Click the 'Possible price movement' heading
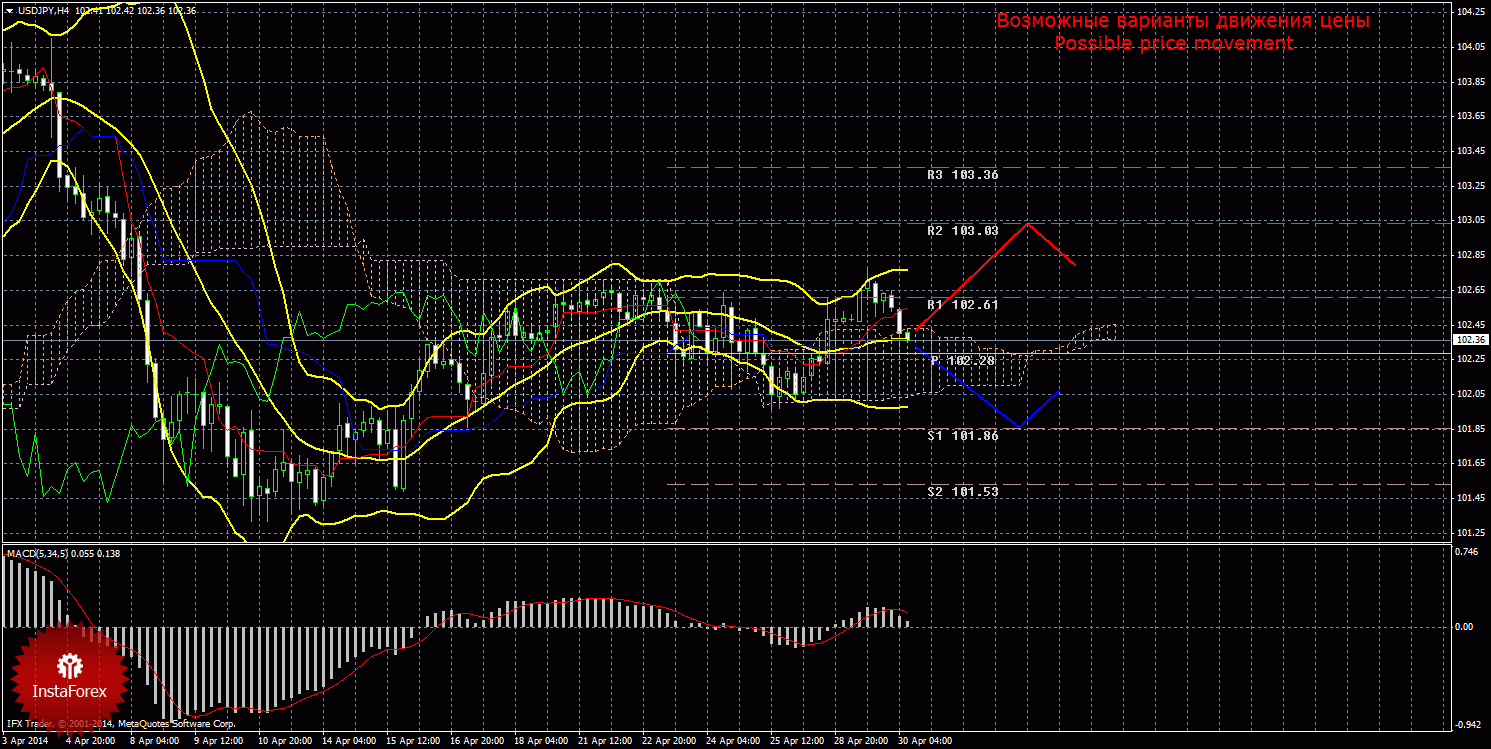Image resolution: width=1491 pixels, height=749 pixels. tap(1173, 44)
